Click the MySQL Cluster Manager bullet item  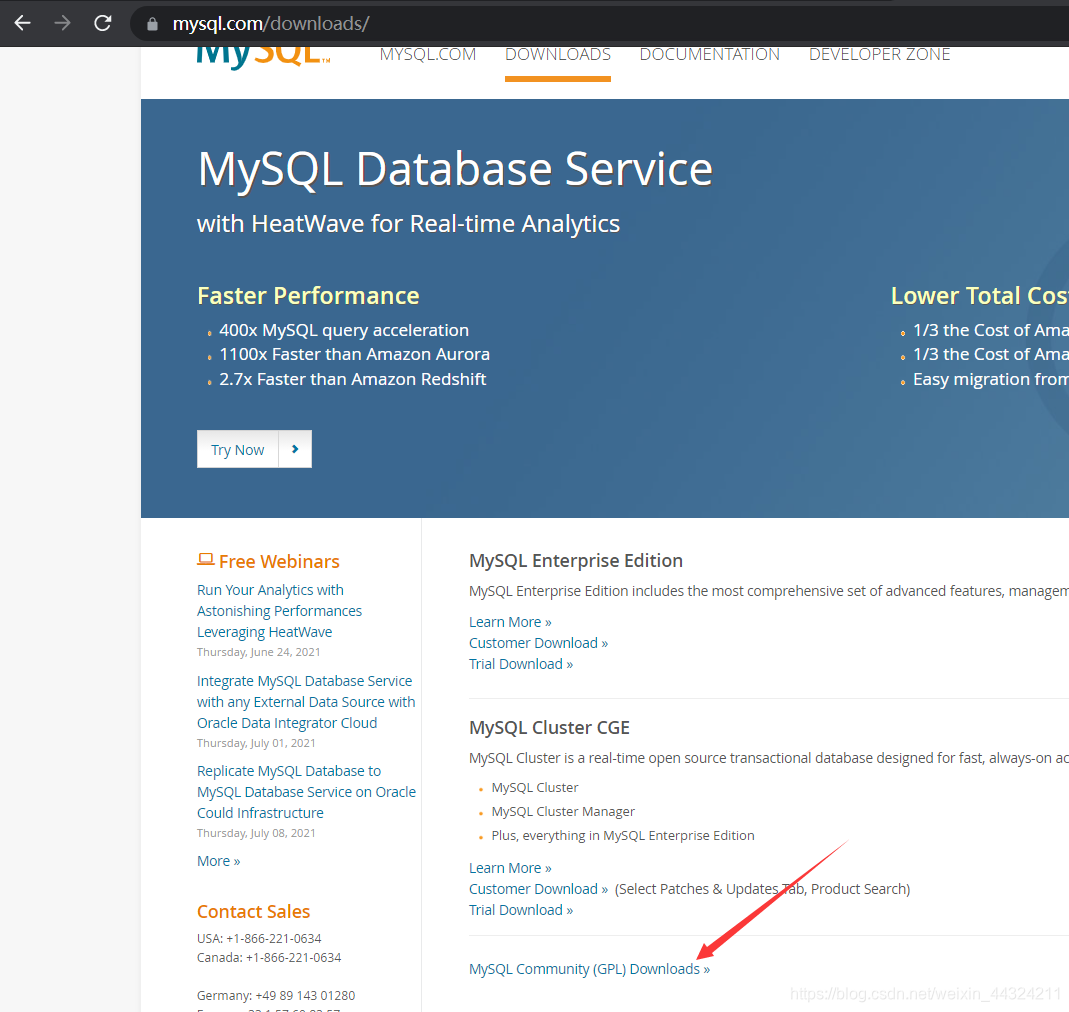click(562, 812)
